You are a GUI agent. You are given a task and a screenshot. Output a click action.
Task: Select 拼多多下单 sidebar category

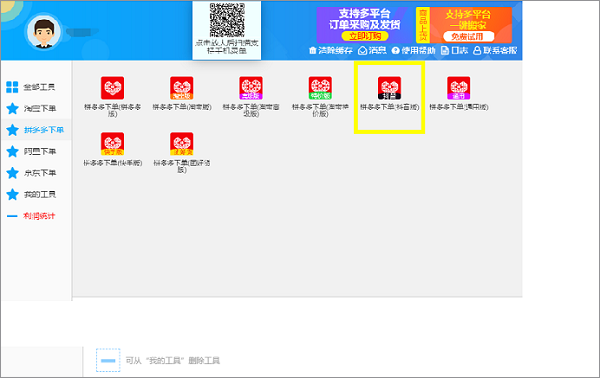click(x=35, y=130)
